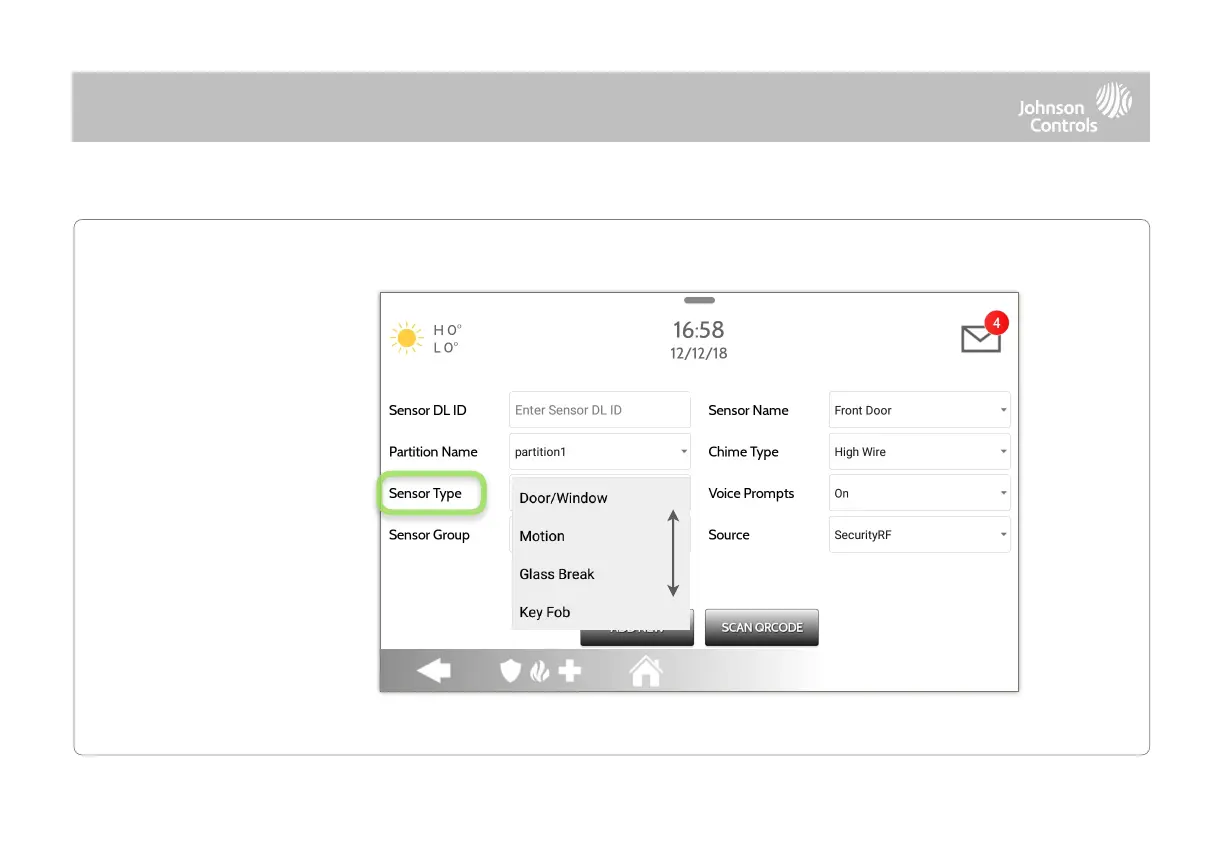
Task: Tap the security shield icon
Action: [511, 672]
